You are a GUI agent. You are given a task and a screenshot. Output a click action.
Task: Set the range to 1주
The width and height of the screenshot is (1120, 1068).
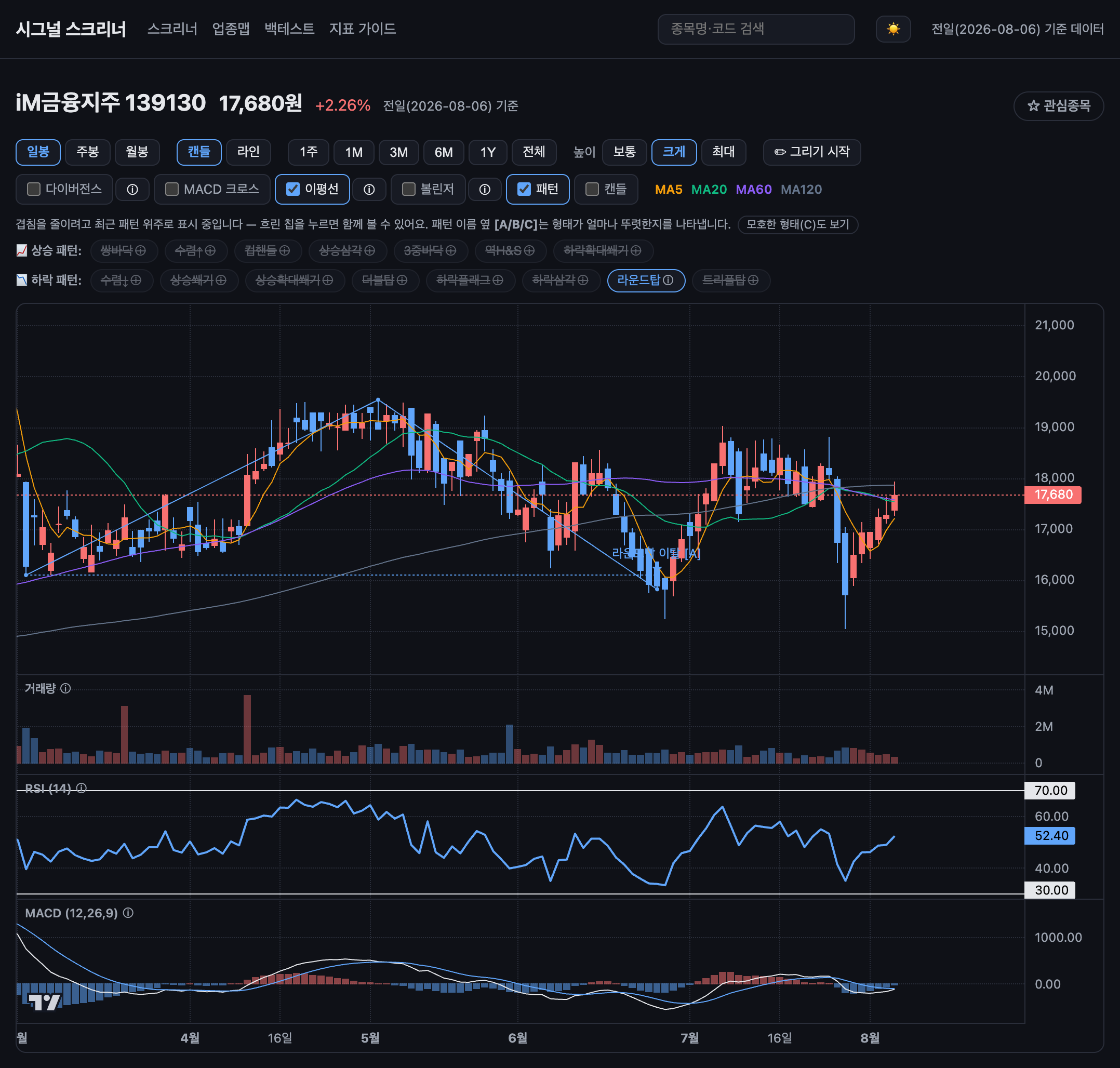(309, 152)
